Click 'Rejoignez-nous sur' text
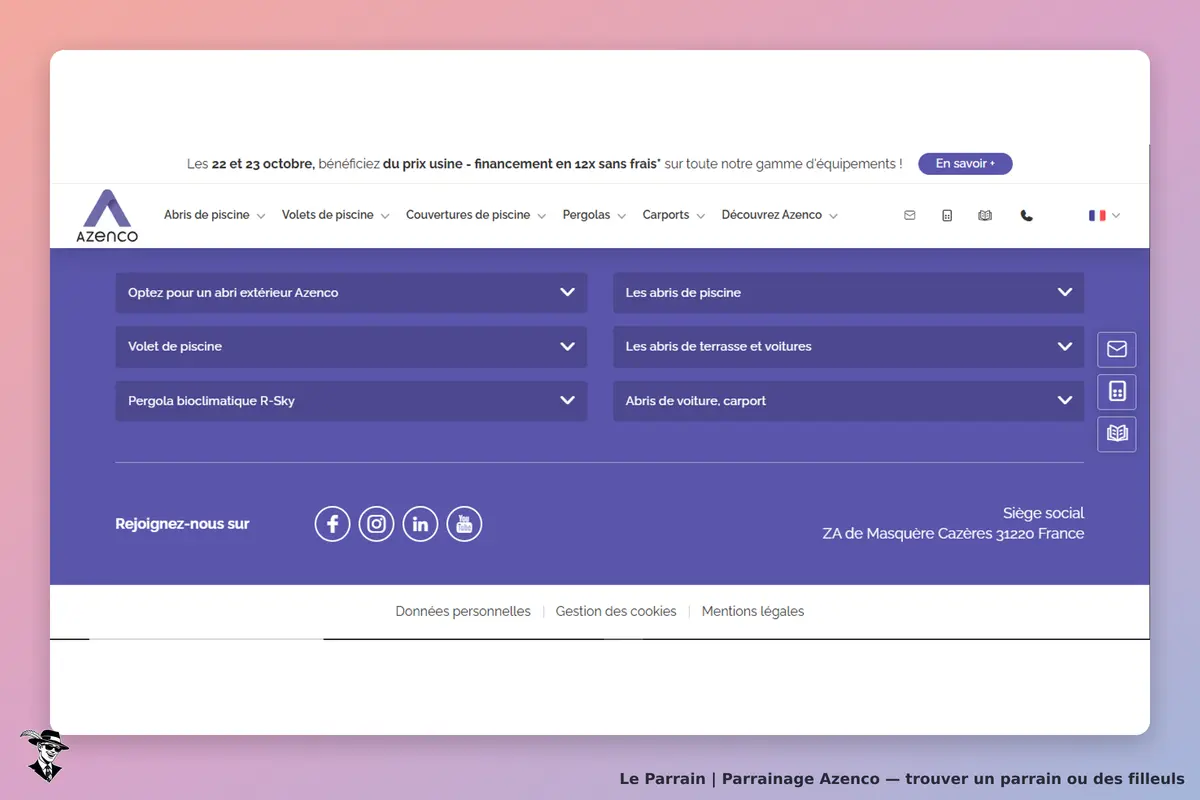This screenshot has height=800, width=1200. click(x=183, y=524)
